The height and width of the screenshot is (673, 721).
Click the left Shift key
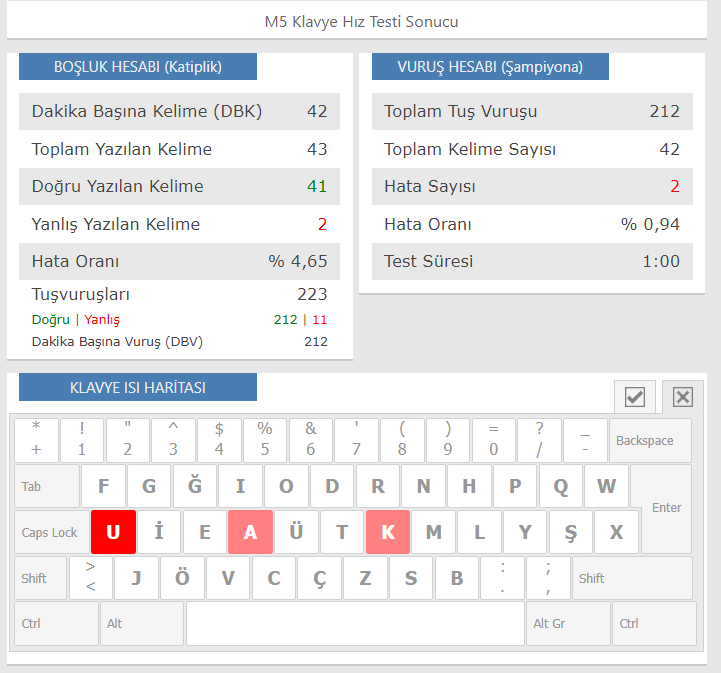[x=40, y=578]
